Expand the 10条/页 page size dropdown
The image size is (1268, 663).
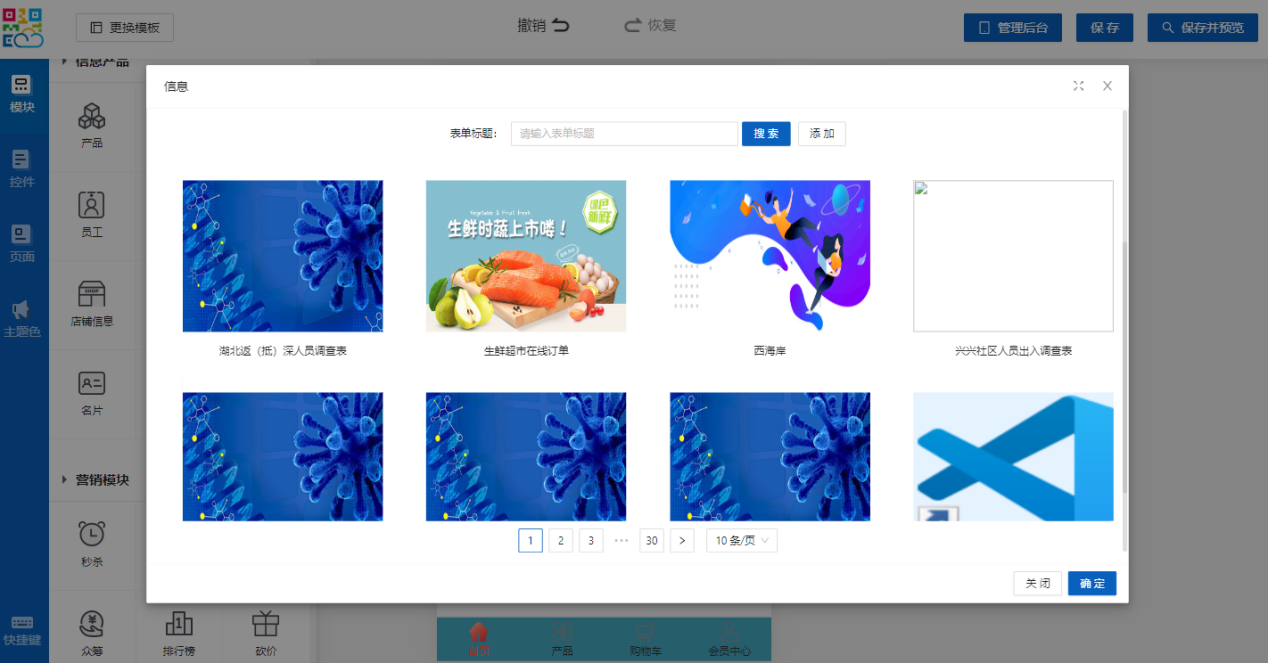pyautogui.click(x=741, y=541)
